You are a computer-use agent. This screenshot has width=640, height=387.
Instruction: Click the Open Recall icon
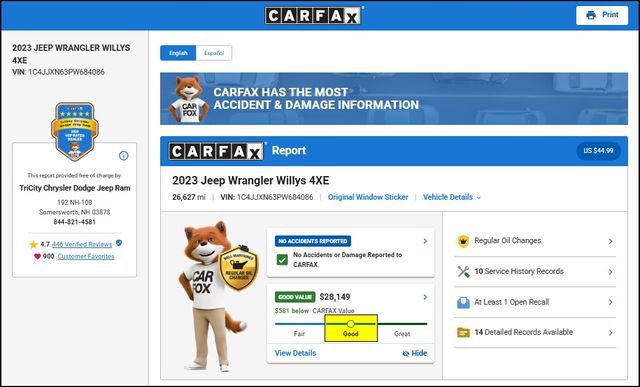click(463, 302)
